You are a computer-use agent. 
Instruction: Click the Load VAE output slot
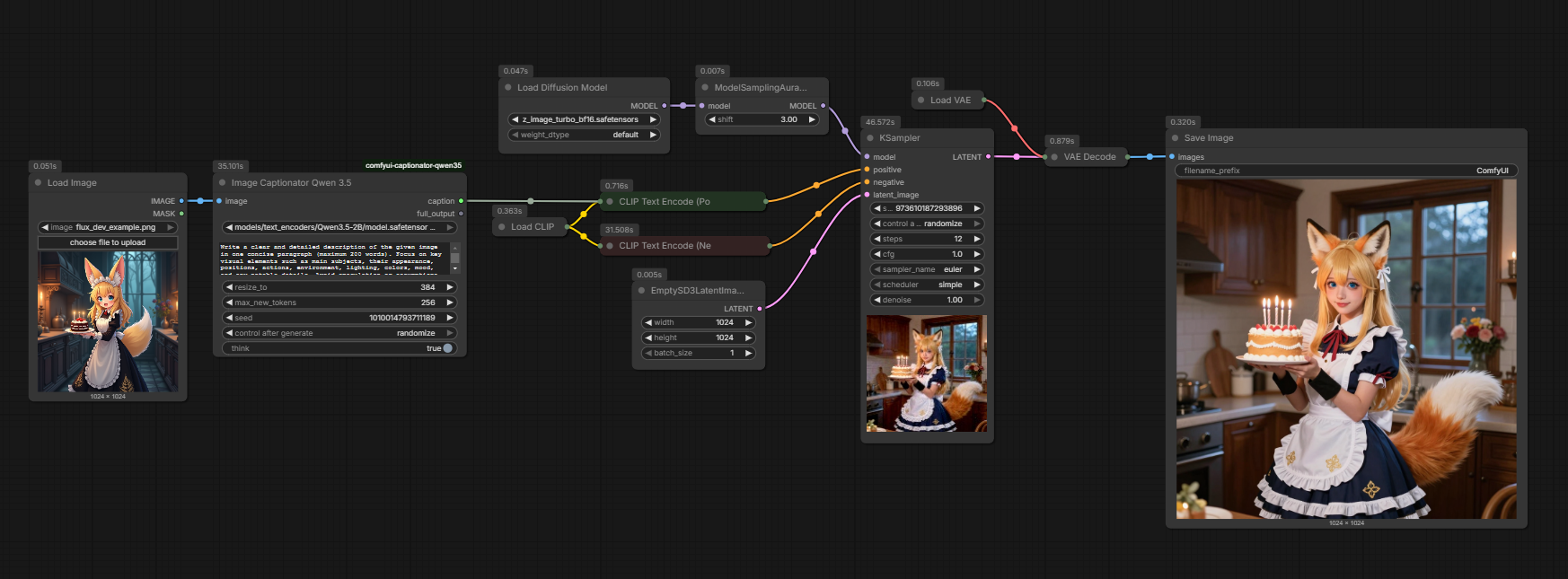(x=983, y=100)
